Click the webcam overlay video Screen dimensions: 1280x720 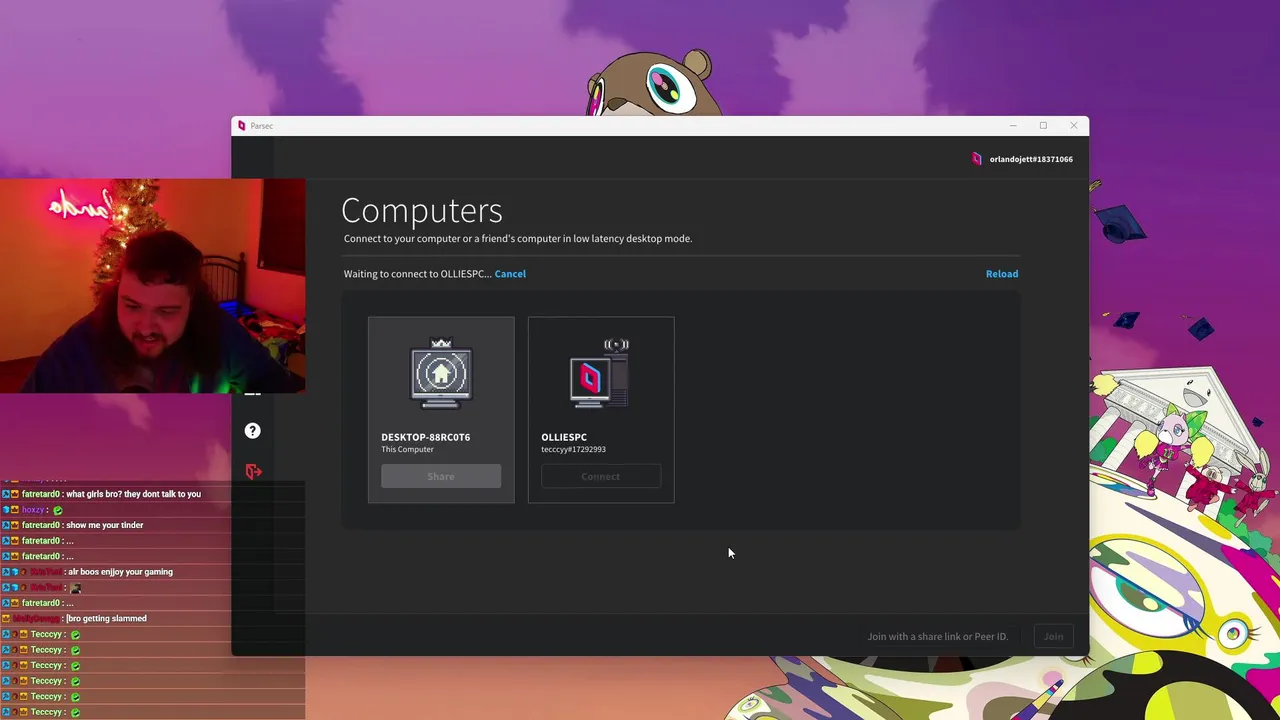tap(152, 286)
